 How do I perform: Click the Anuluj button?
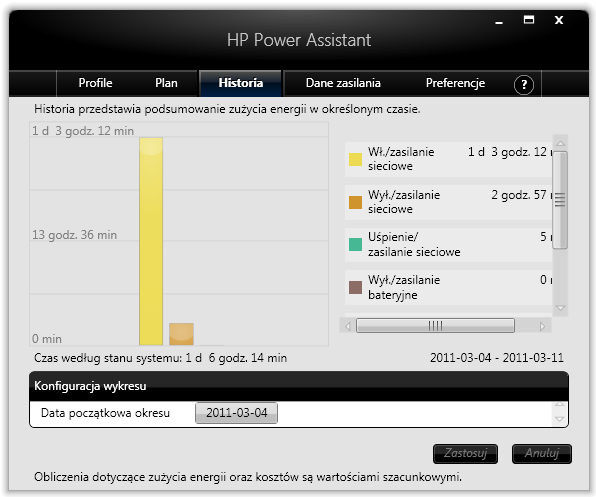point(542,454)
